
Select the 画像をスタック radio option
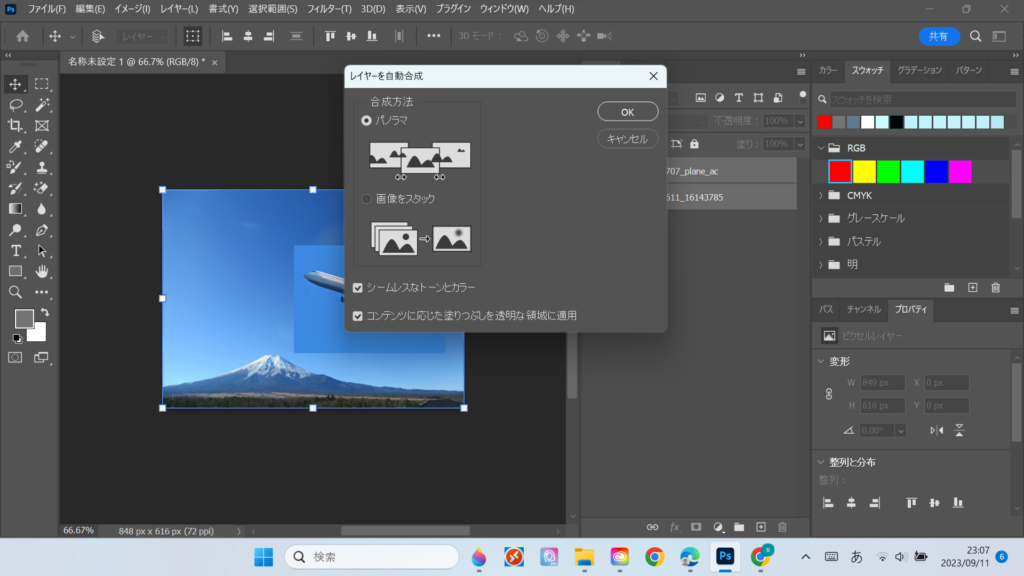[366, 199]
